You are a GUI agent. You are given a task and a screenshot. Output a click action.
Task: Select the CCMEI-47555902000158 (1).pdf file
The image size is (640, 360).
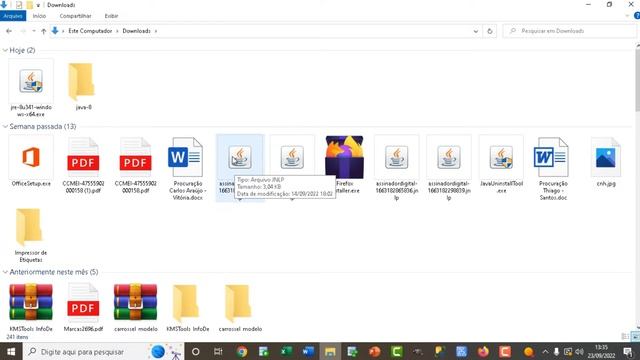point(83,165)
